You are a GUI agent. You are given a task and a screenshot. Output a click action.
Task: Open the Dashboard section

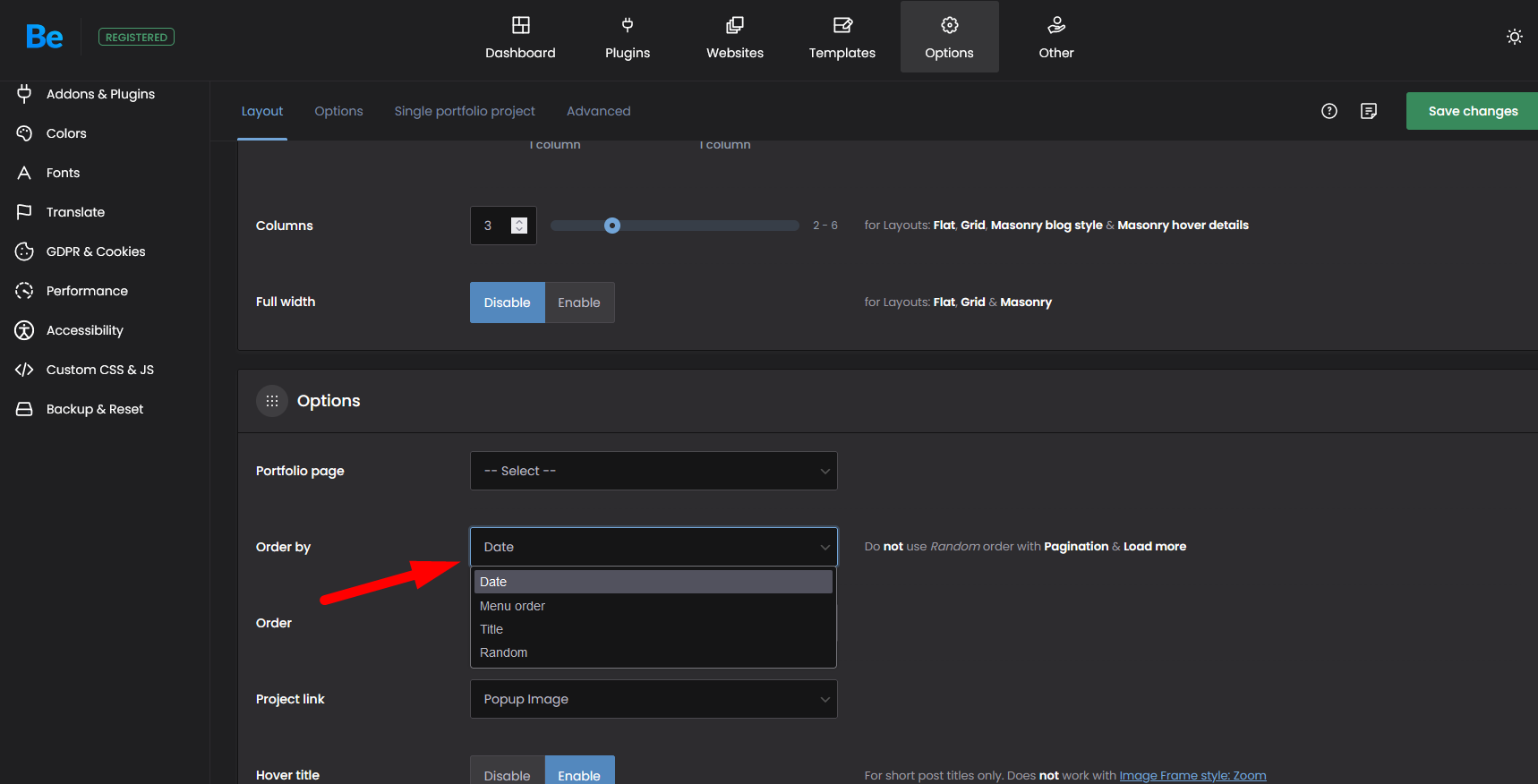(x=520, y=38)
